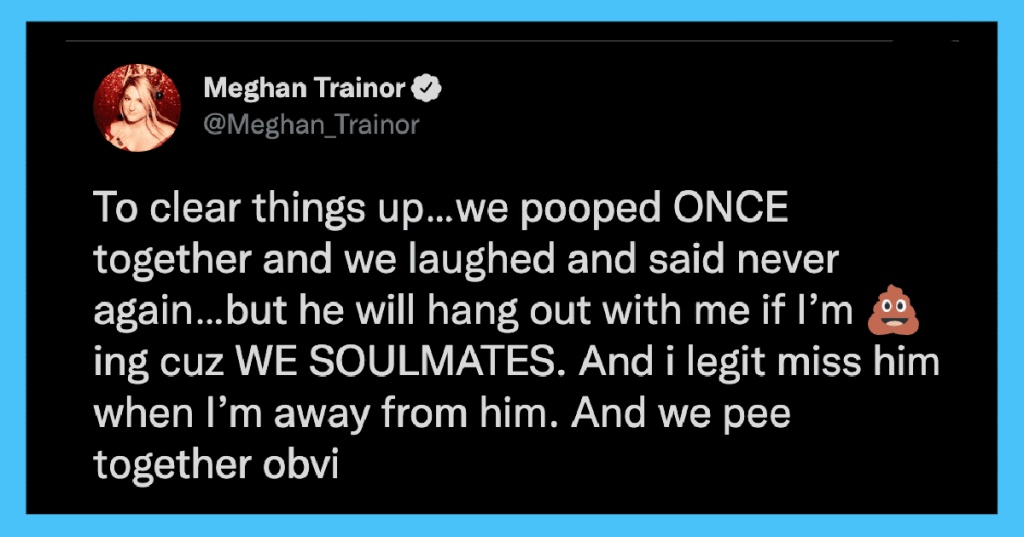This screenshot has height=537, width=1024.
Task: Open the Meghan Trainor display name
Action: (x=304, y=88)
